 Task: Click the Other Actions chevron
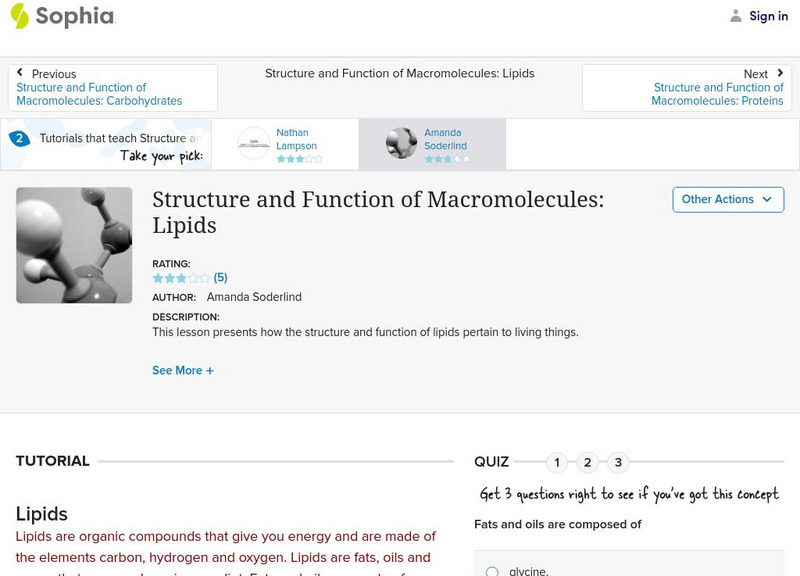(768, 199)
